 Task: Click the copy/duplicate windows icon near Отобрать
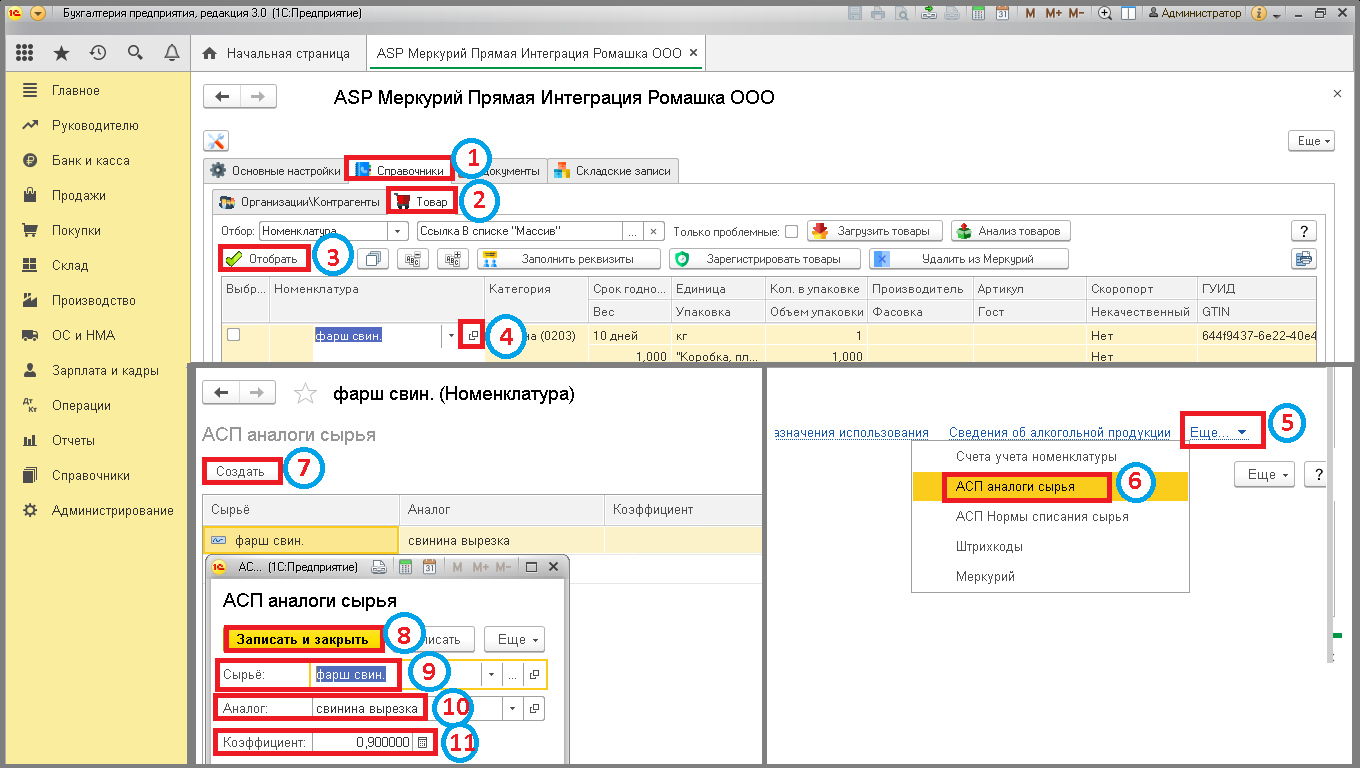pyautogui.click(x=374, y=259)
